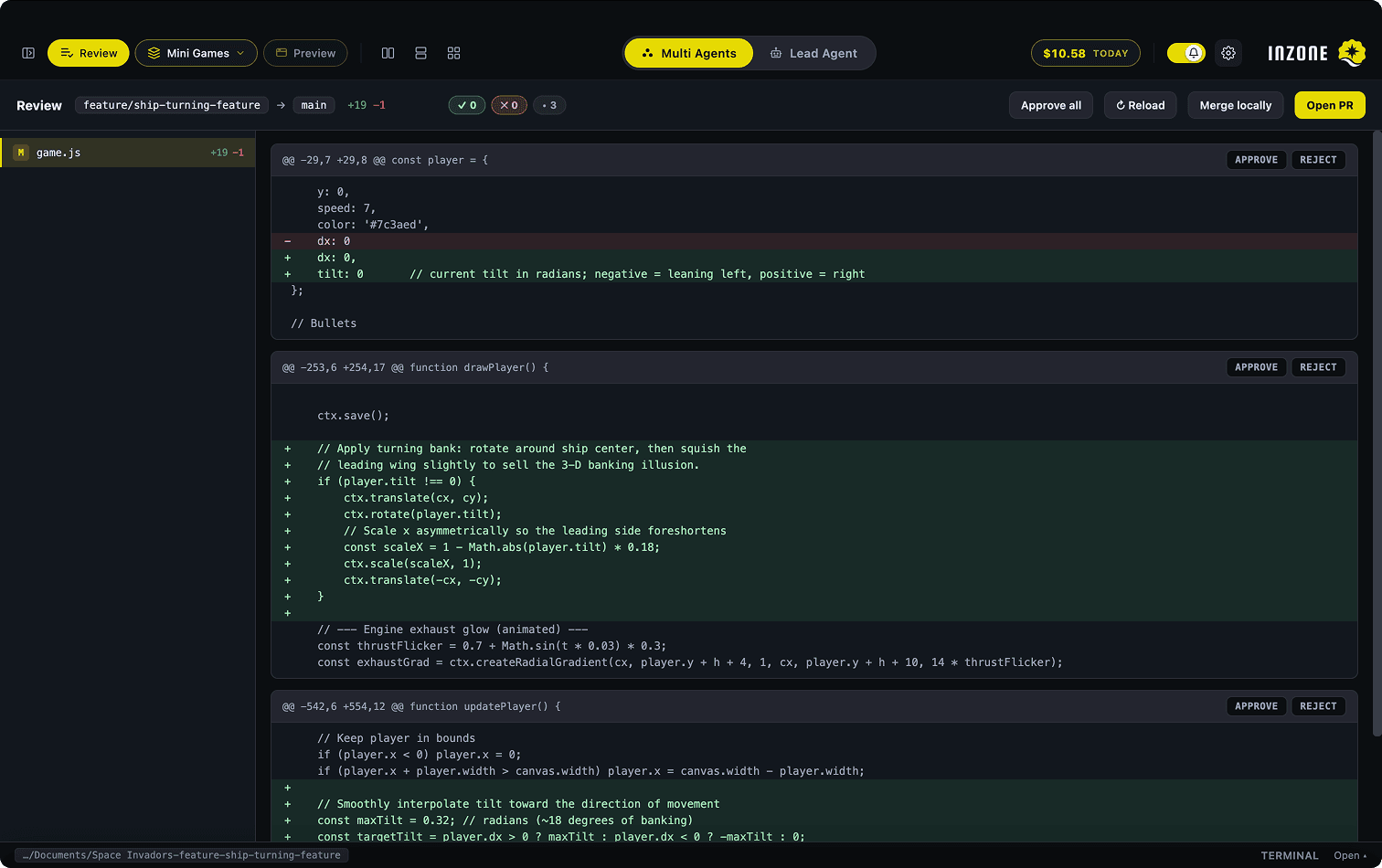Reject the updatePlayer hunk

point(1318,706)
